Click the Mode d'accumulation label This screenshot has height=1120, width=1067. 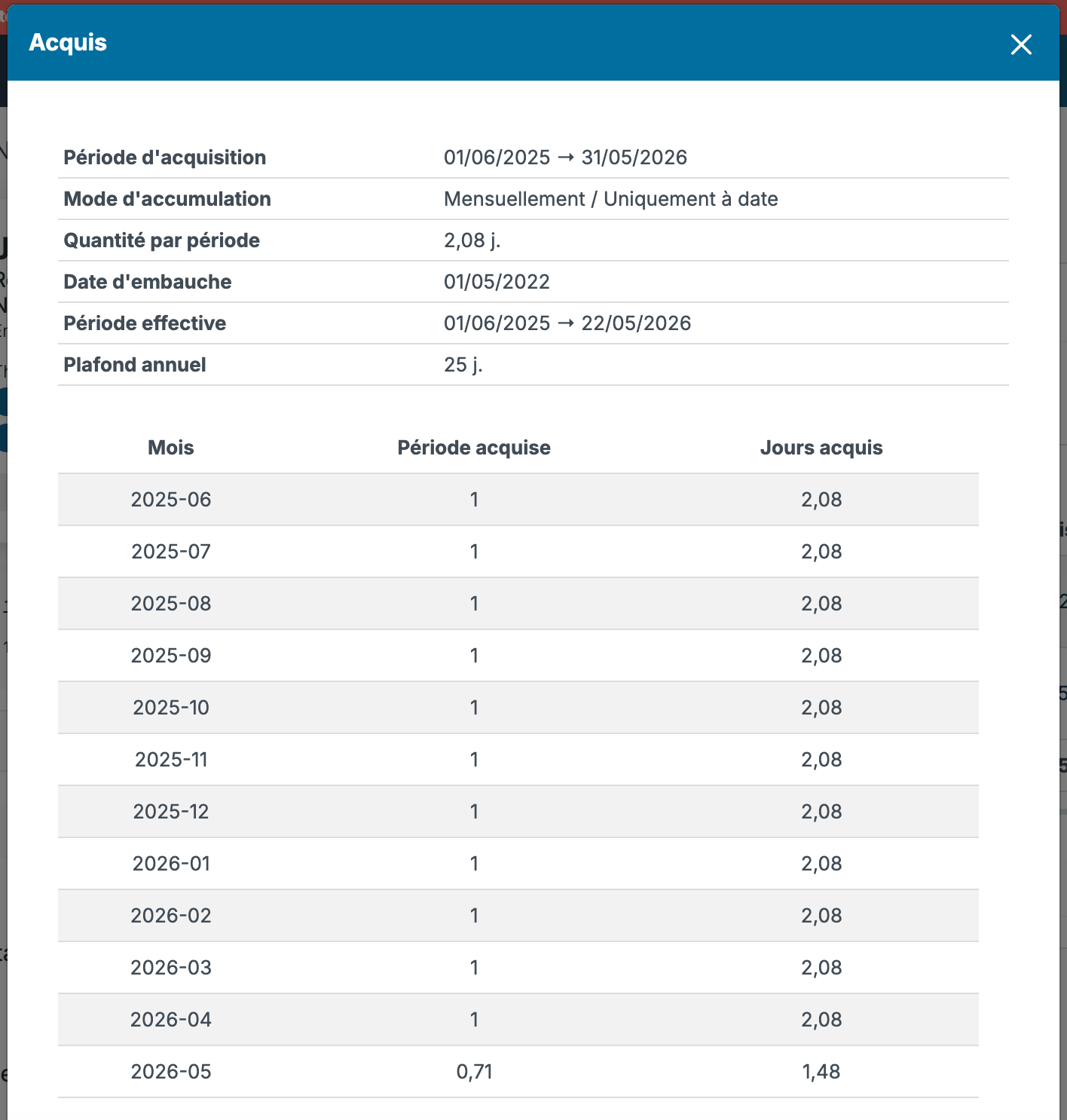(167, 199)
